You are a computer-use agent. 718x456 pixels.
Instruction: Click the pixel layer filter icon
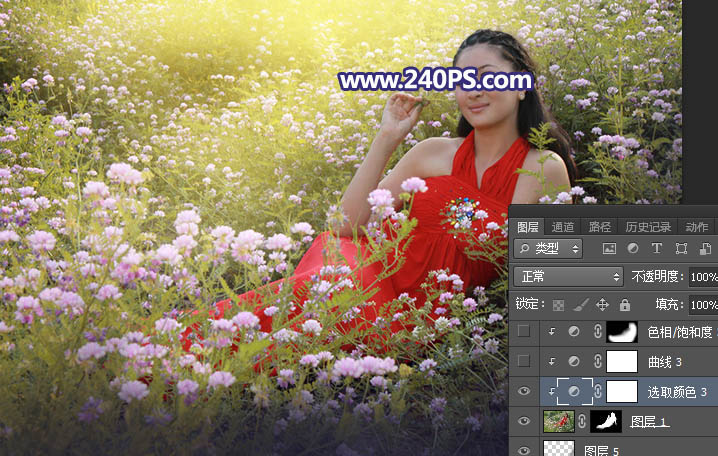coord(608,248)
